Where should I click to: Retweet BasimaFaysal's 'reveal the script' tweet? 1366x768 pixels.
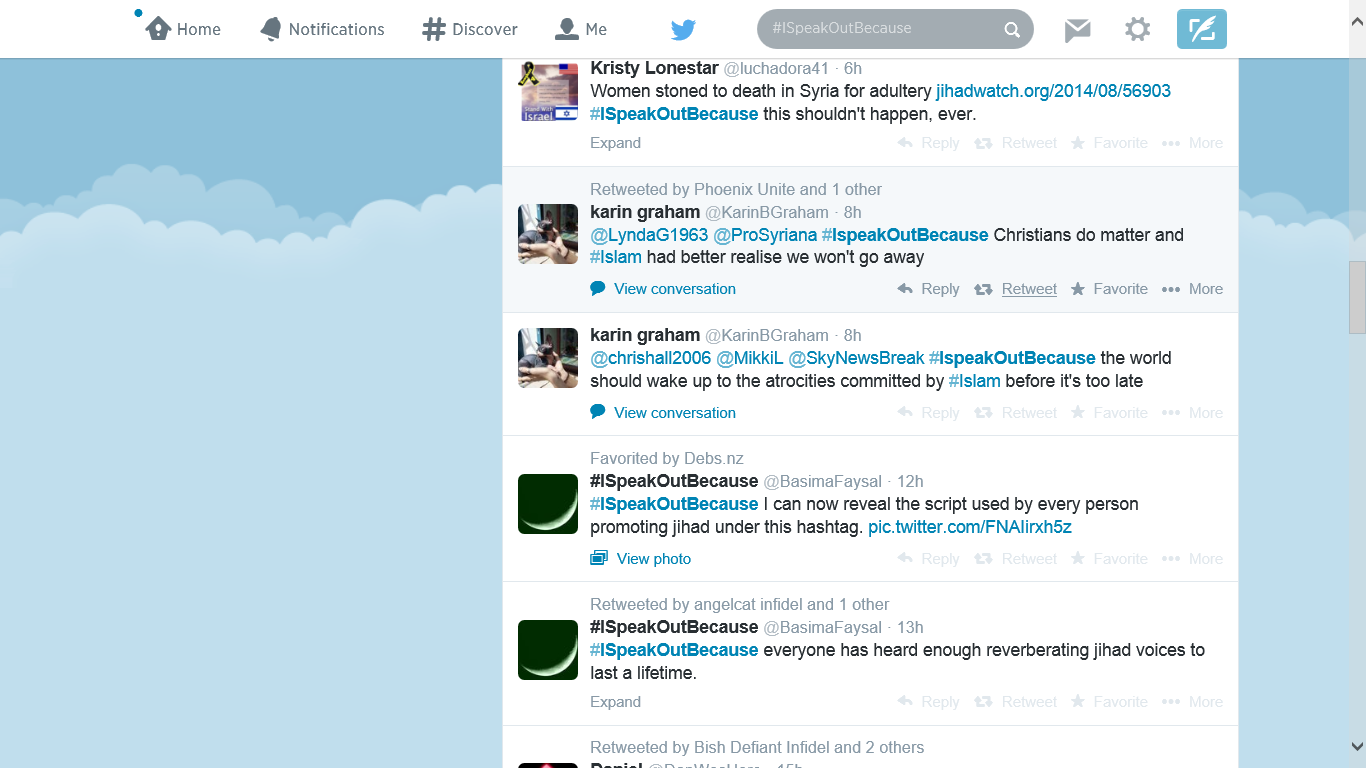[x=1016, y=559]
